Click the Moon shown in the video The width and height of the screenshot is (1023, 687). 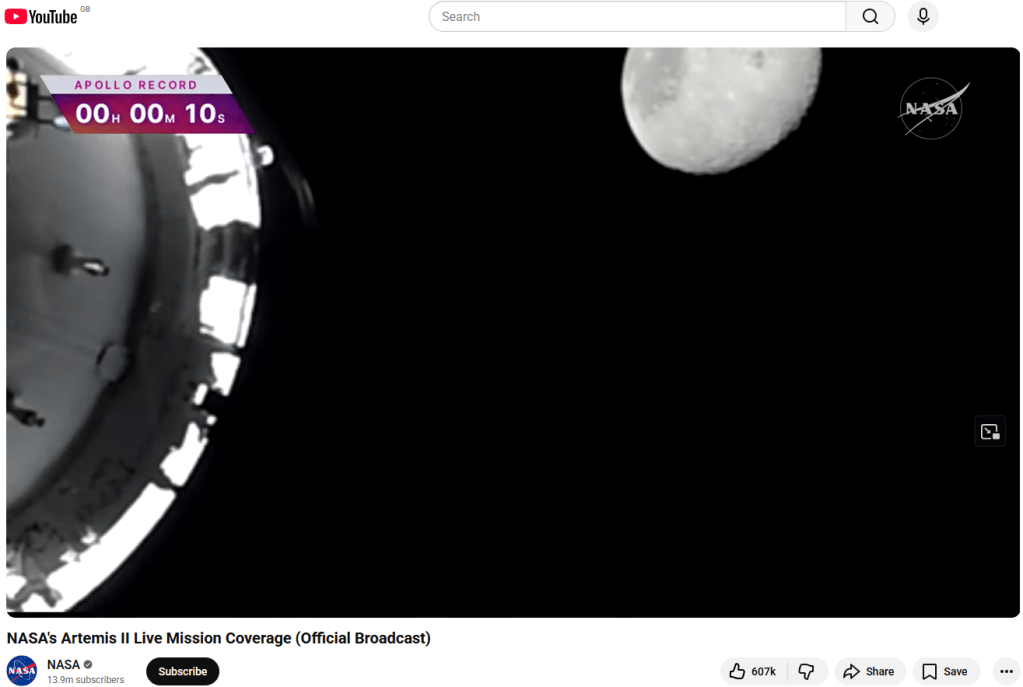coord(720,95)
